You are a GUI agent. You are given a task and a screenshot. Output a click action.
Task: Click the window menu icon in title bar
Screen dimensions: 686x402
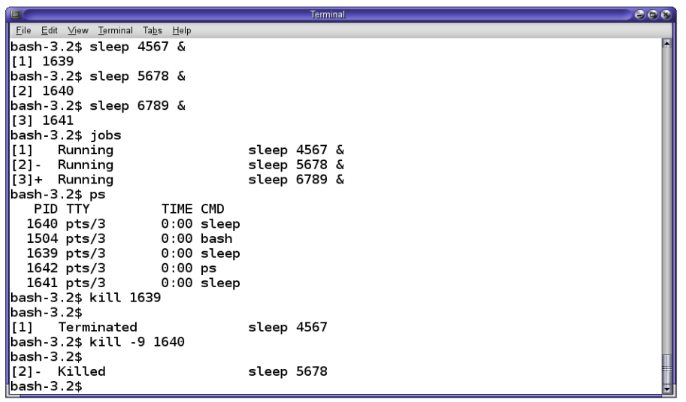click(11, 12)
